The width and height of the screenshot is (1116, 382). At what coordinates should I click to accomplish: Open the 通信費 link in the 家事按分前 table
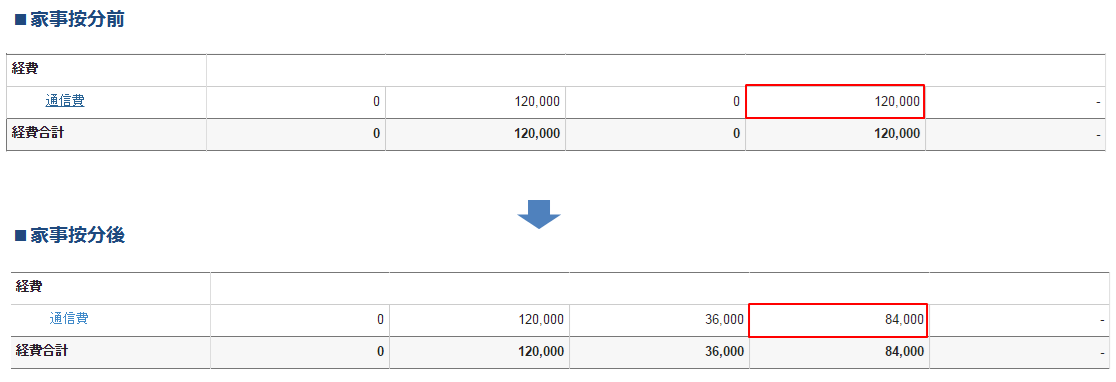coord(65,101)
